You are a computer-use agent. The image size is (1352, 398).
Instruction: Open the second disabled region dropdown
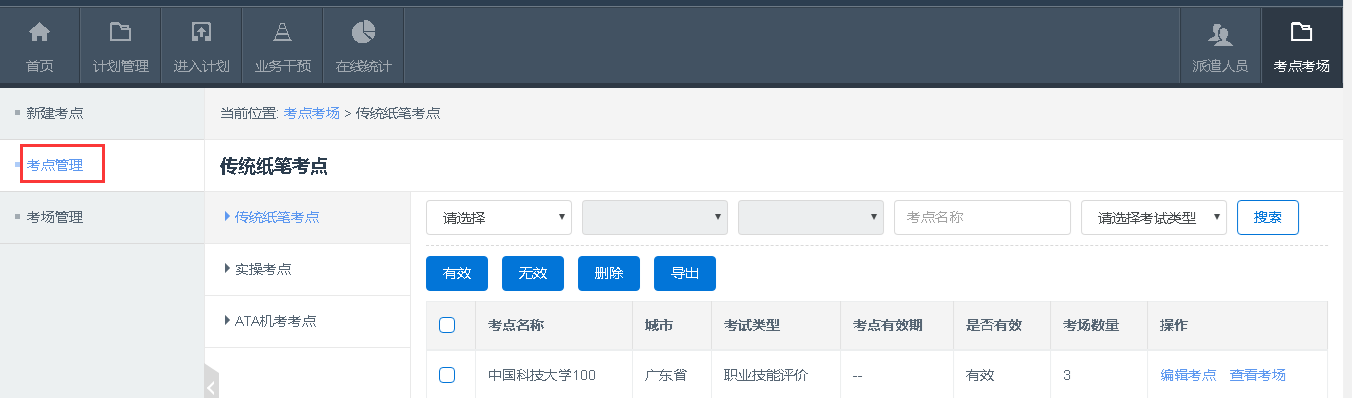pos(655,217)
